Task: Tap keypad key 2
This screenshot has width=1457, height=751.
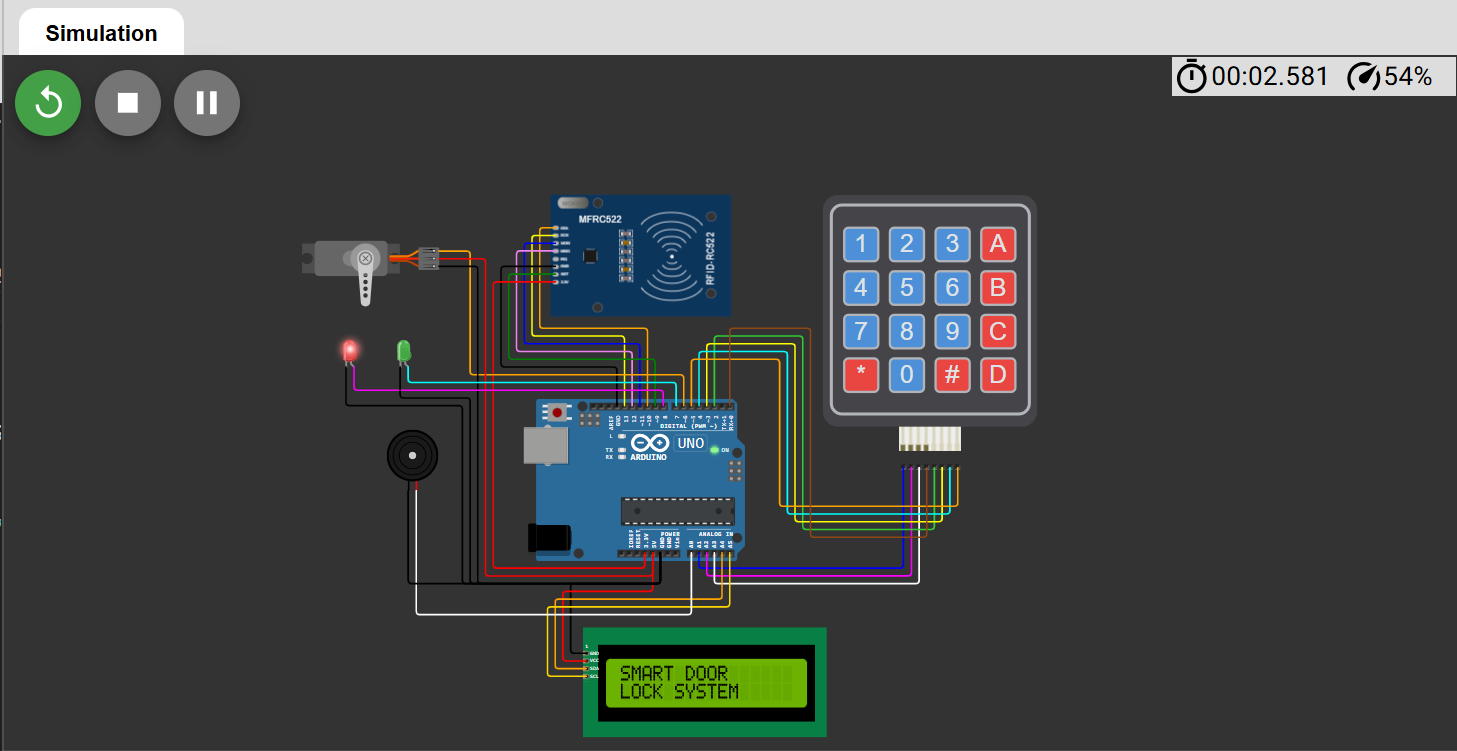Action: coord(907,244)
